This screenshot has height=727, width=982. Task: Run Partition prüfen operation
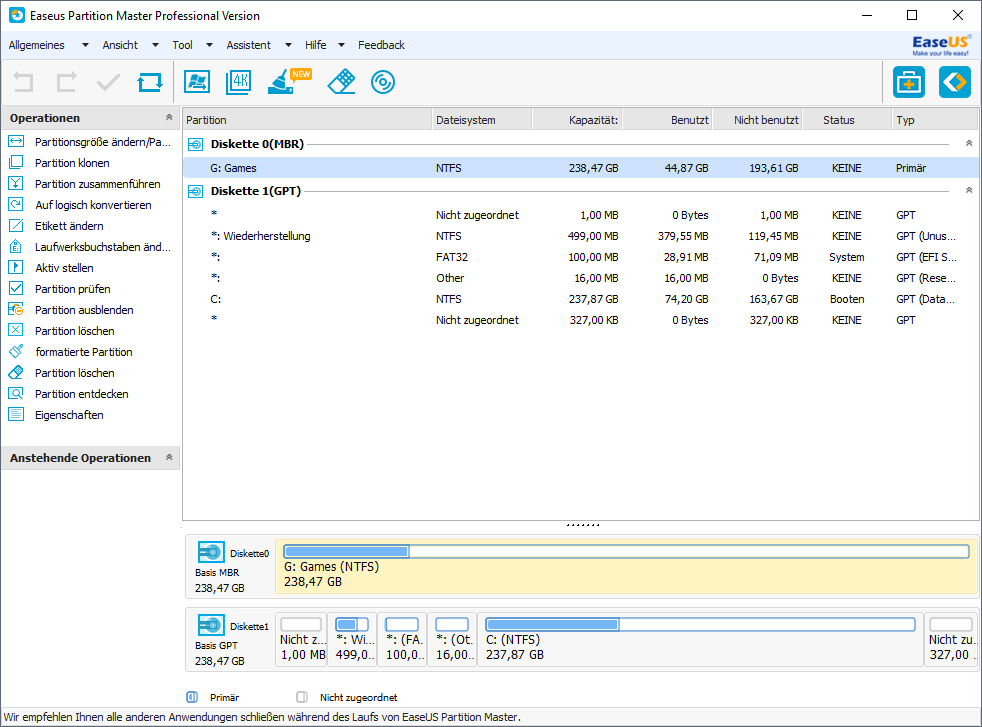coord(59,289)
